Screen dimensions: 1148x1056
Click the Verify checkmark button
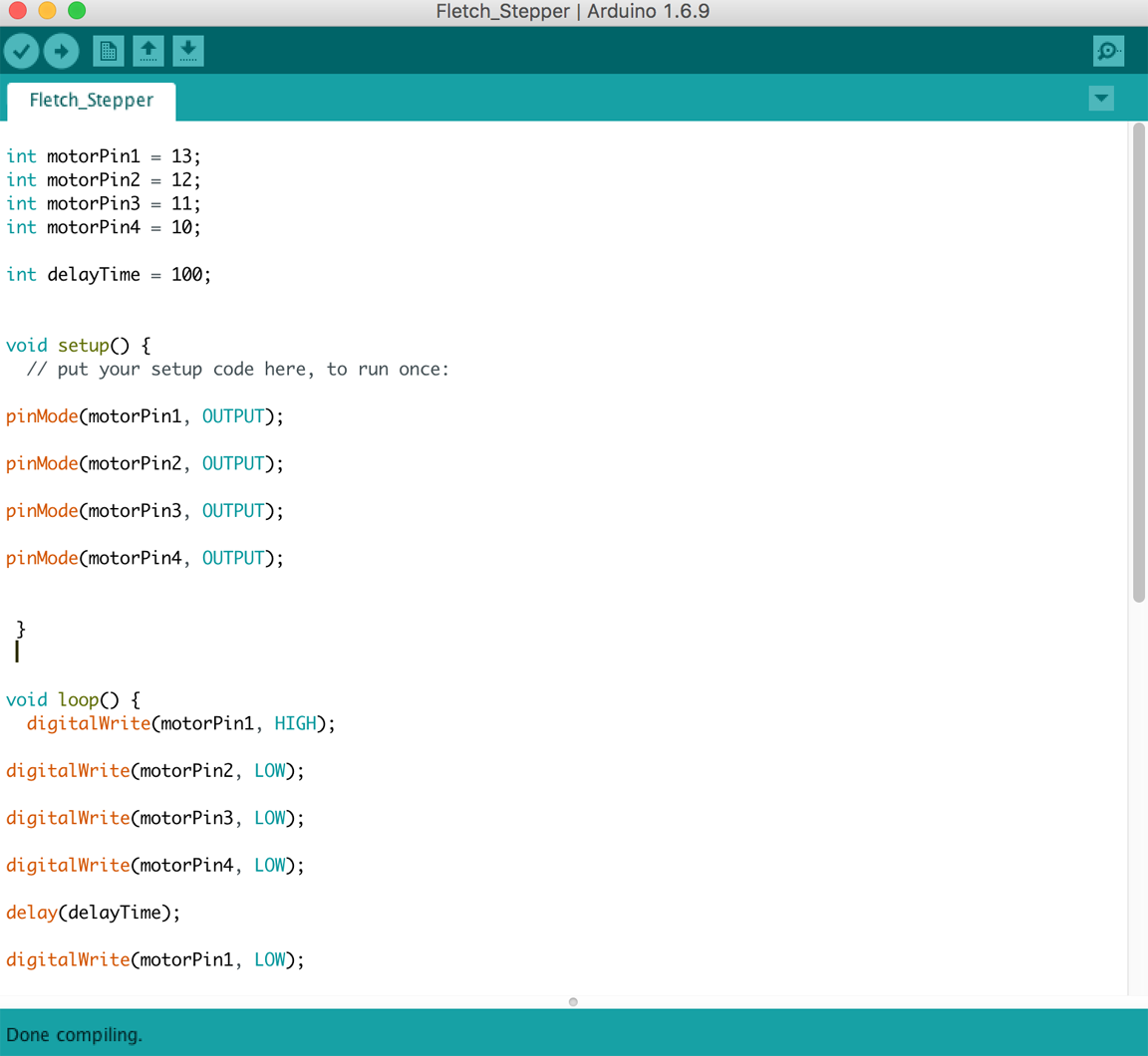(x=21, y=51)
